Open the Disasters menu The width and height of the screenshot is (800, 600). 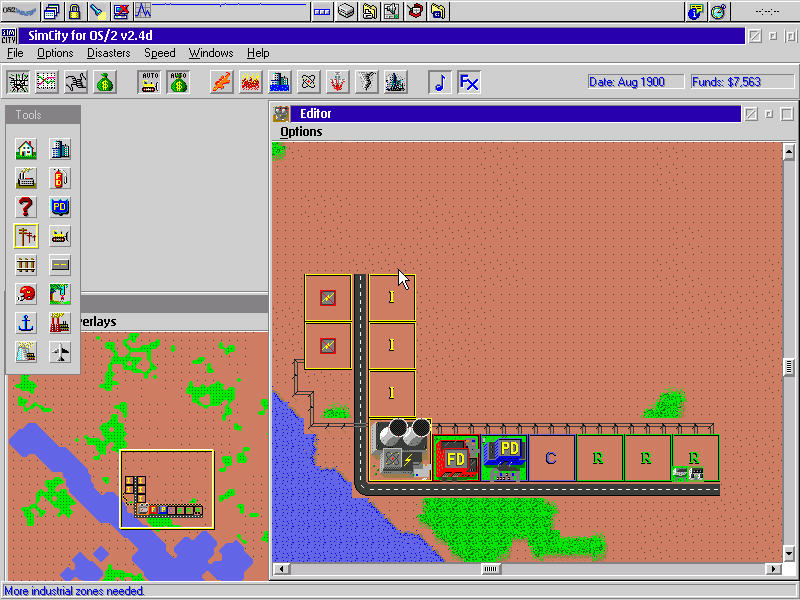pos(109,53)
